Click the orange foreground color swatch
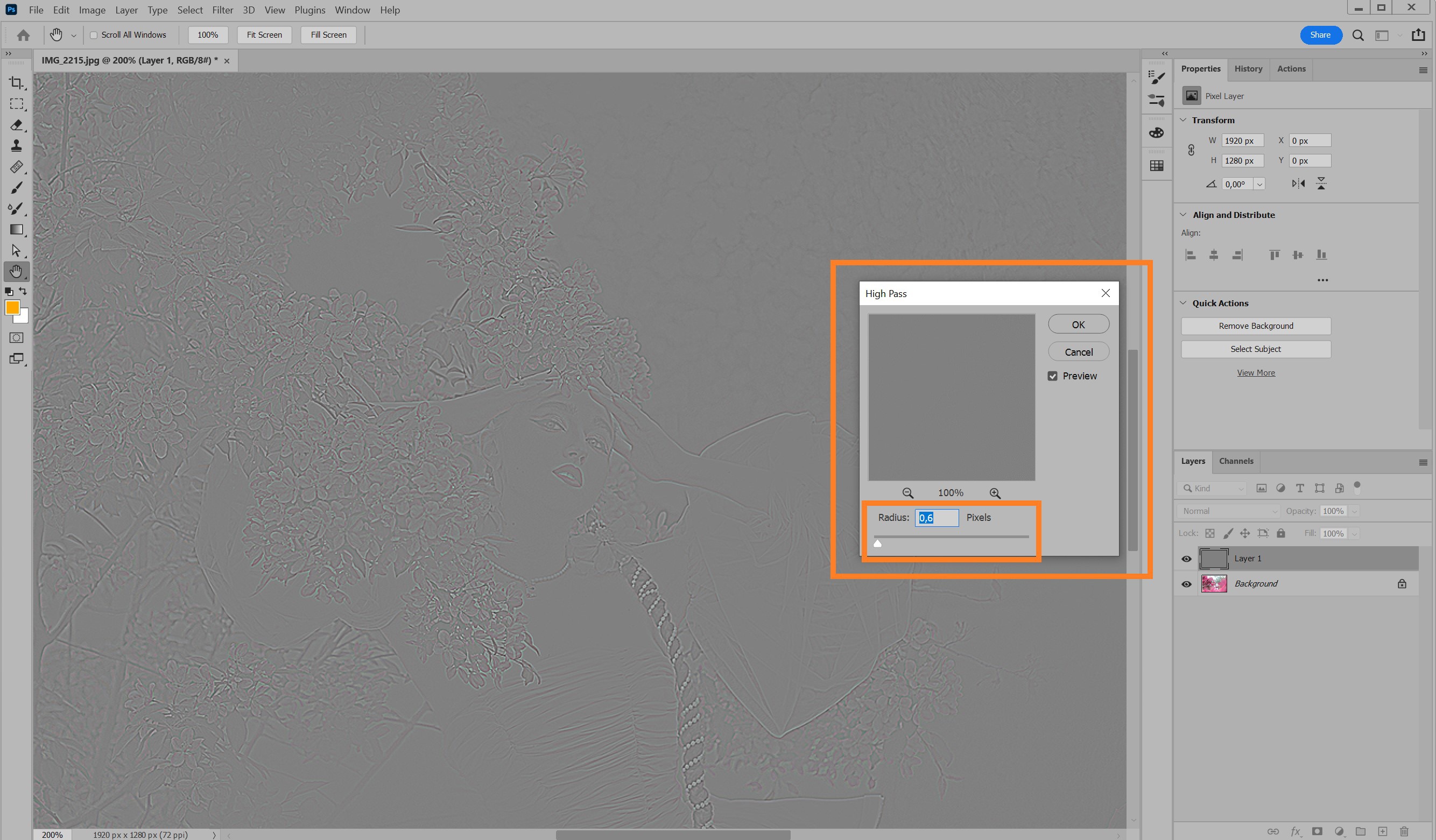Screen dimensions: 1436x840 [12, 308]
